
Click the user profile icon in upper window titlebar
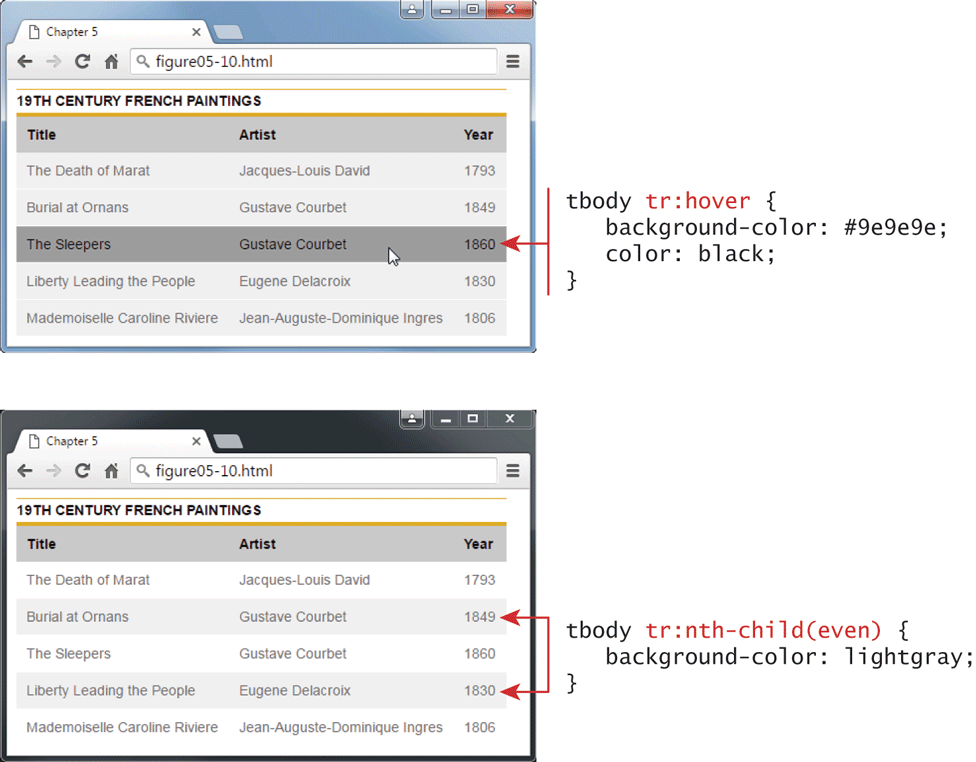(x=412, y=10)
